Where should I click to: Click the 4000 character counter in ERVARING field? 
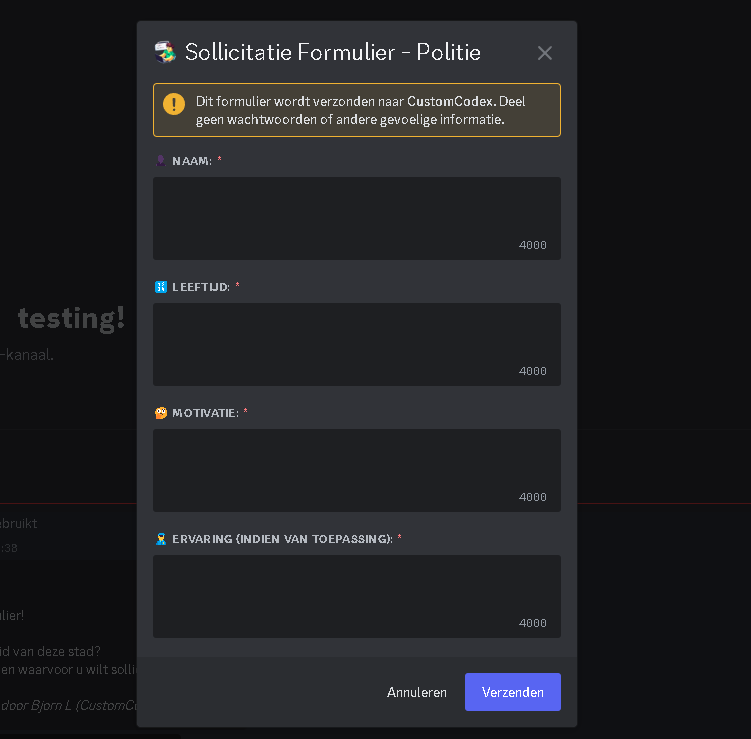coord(533,623)
